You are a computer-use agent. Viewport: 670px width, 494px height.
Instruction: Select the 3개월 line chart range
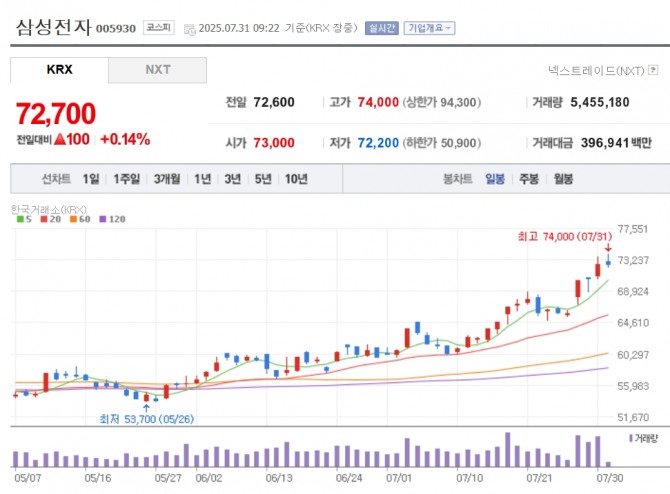coord(167,179)
